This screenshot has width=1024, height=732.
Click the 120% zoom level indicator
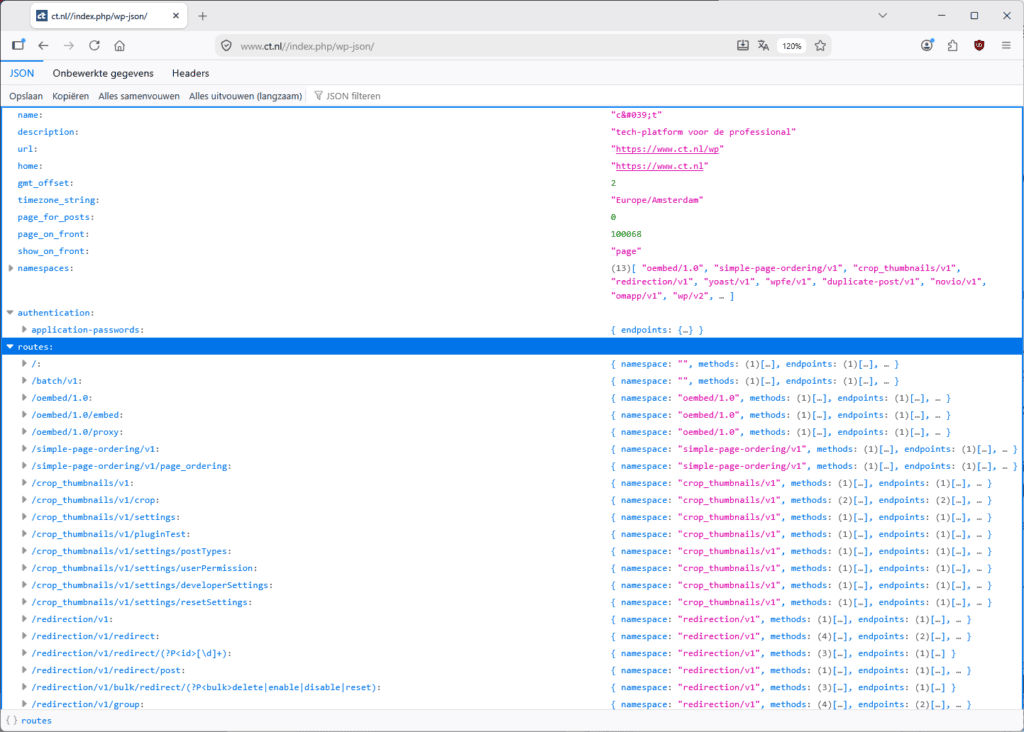pos(792,46)
